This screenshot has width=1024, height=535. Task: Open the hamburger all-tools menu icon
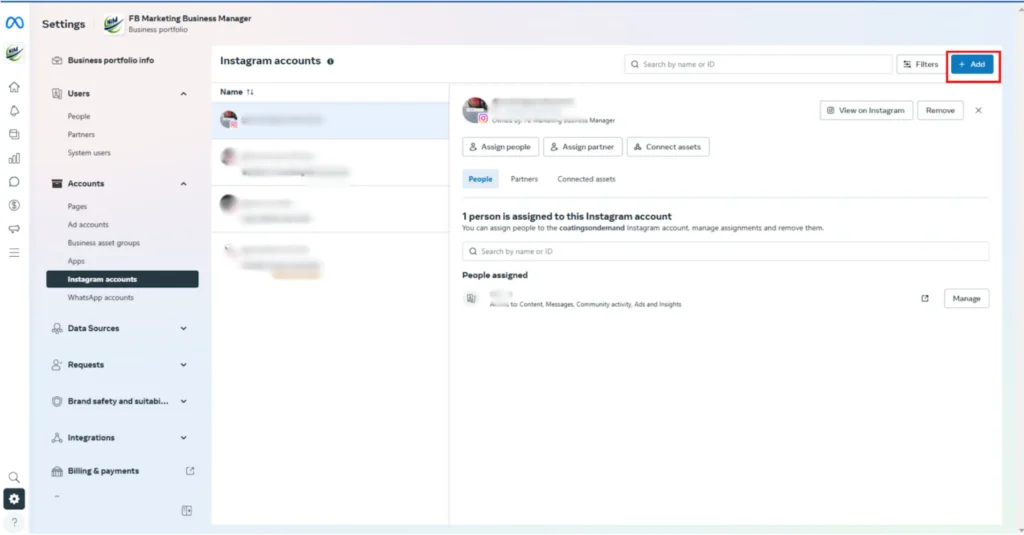click(14, 253)
